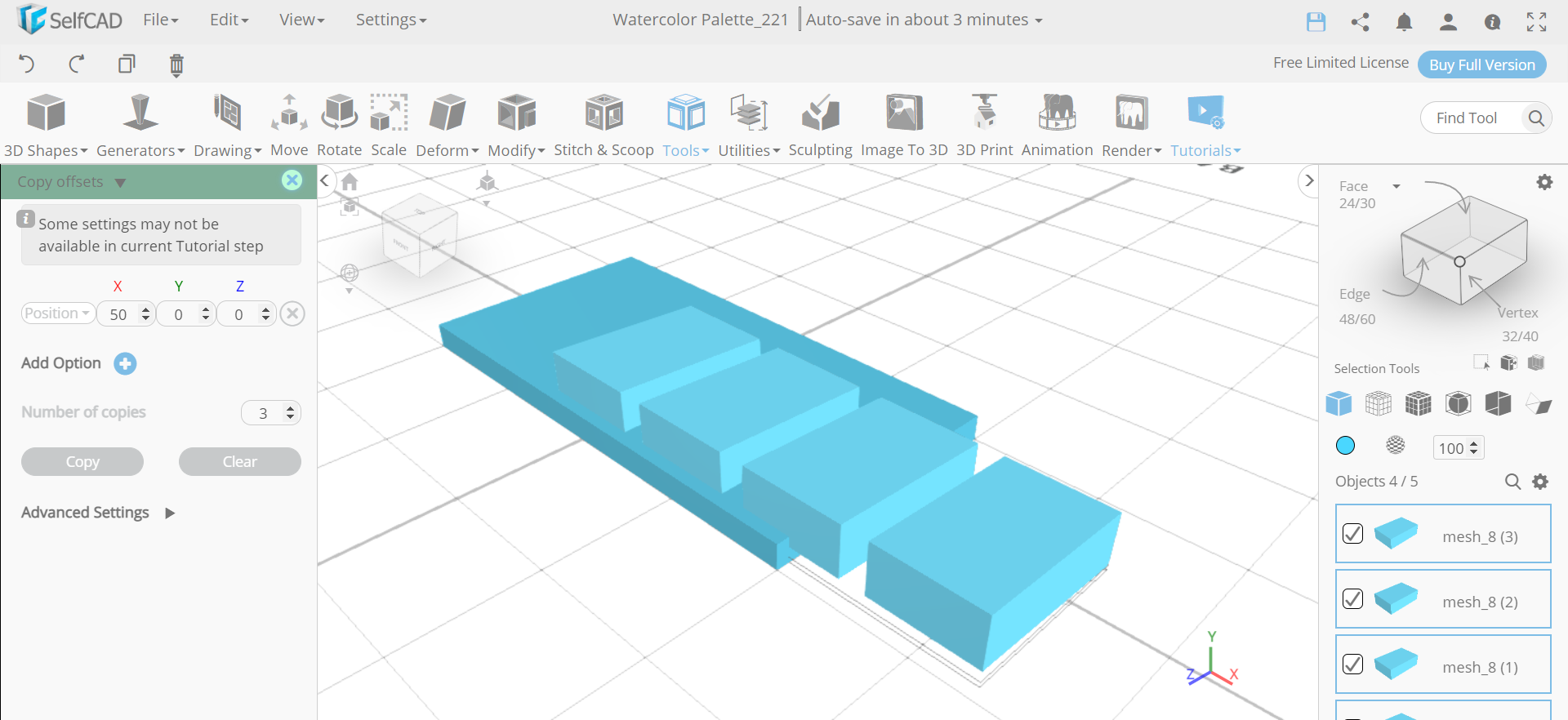
Task: Close the Copy offsets panel
Action: tap(292, 180)
